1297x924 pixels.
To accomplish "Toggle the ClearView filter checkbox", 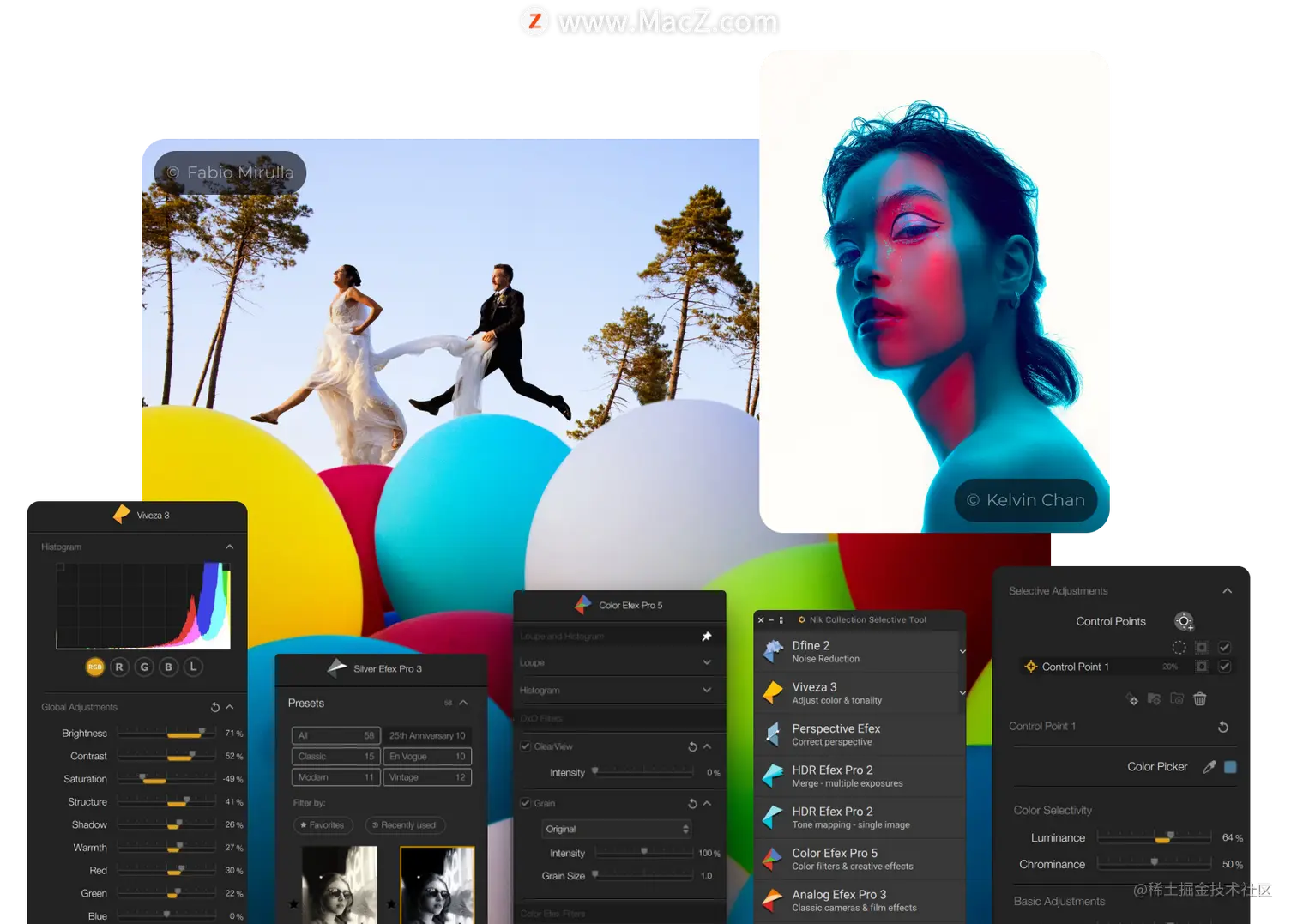I will pyautogui.click(x=526, y=746).
